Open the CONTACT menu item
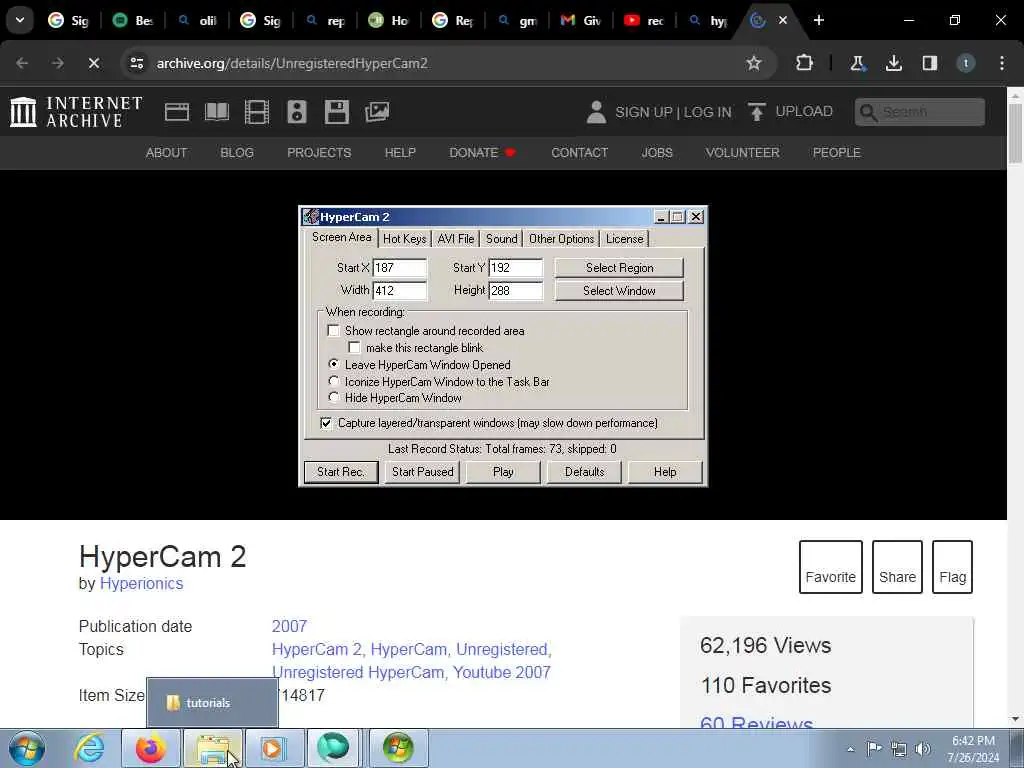This screenshot has width=1024, height=768. [x=580, y=153]
